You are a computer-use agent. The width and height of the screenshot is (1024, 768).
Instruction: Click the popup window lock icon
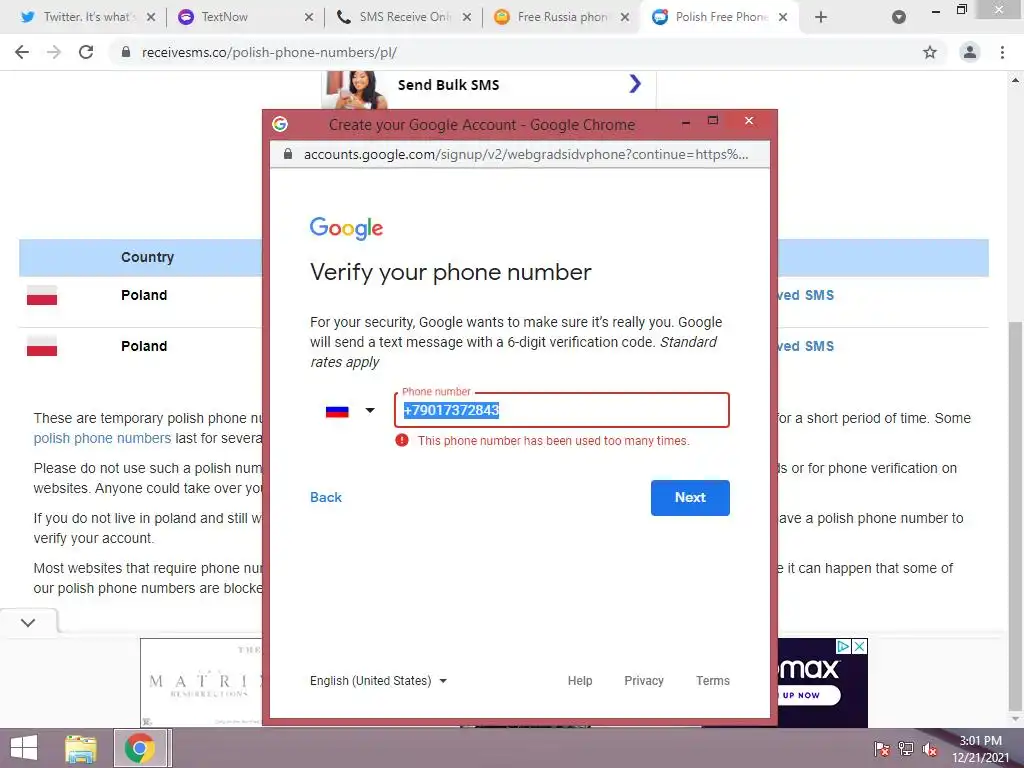pyautogui.click(x=287, y=154)
